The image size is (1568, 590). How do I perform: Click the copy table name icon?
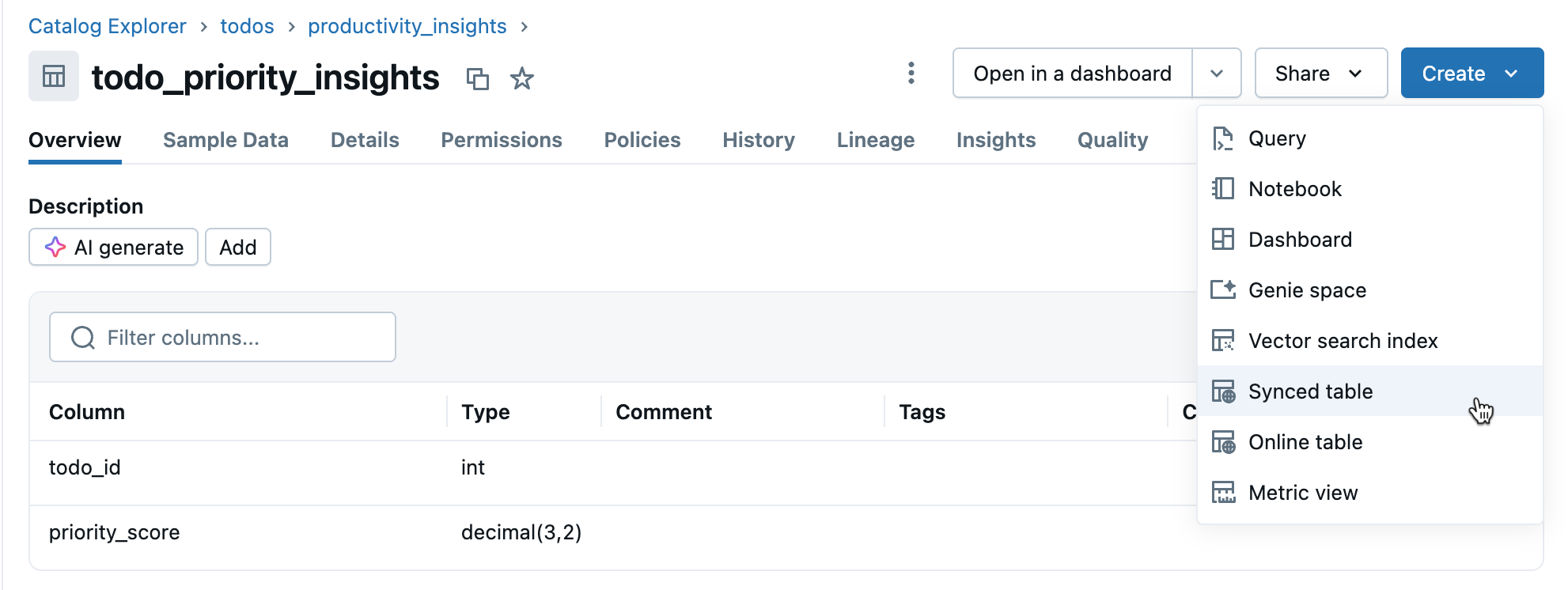(478, 78)
